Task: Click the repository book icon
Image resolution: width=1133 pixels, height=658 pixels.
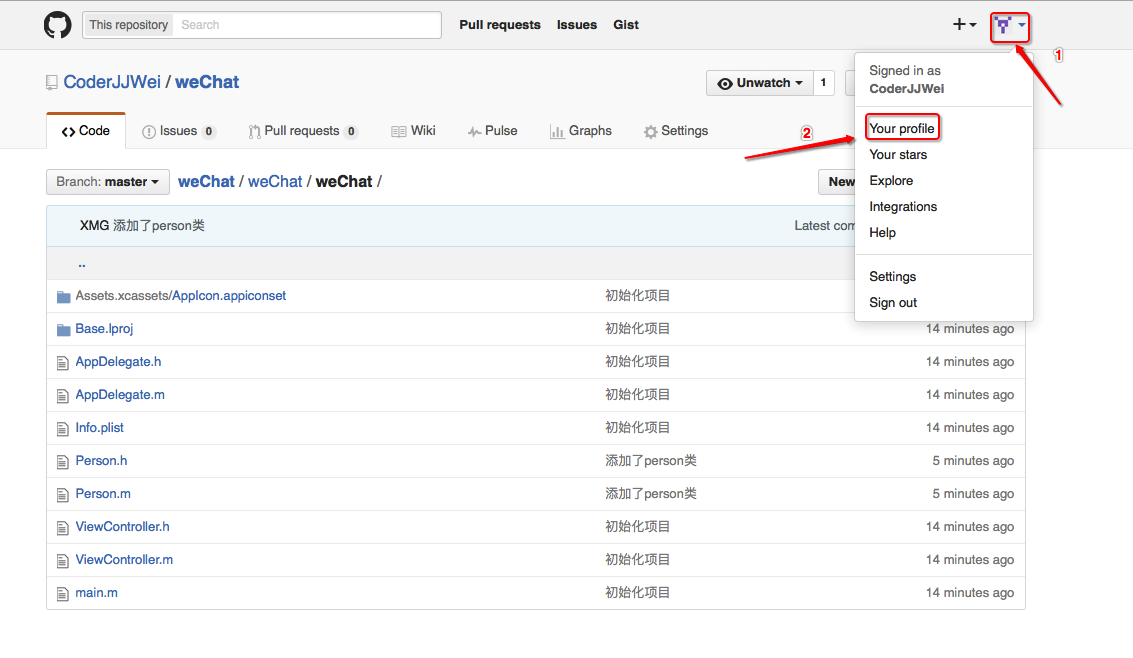Action: coord(51,82)
